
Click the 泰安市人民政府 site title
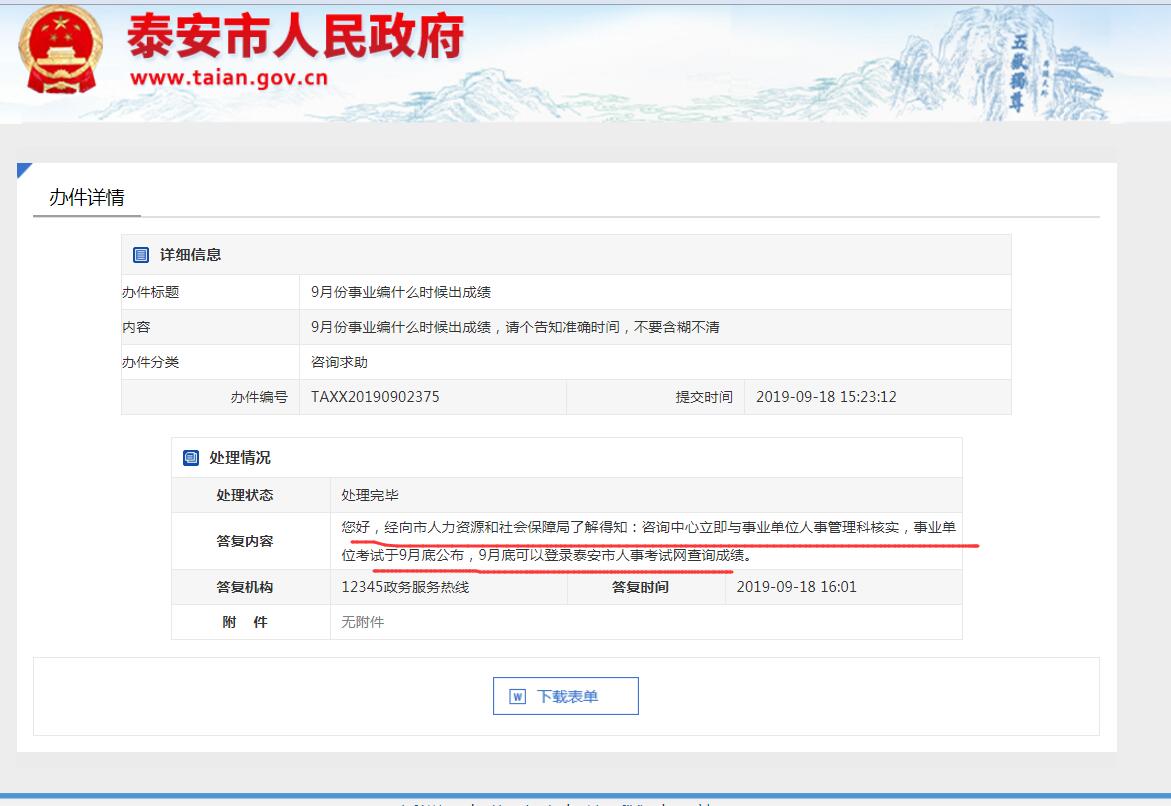click(296, 36)
